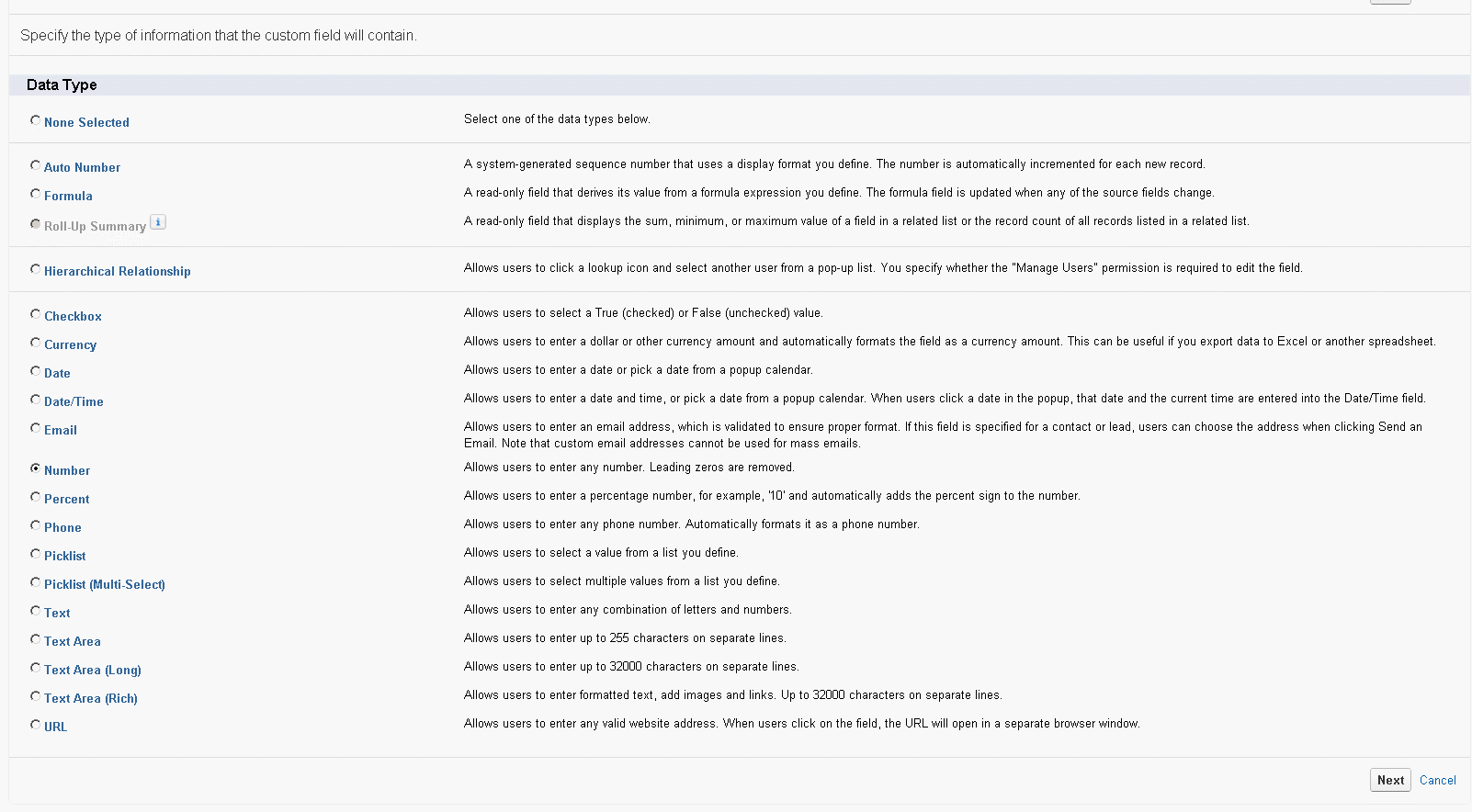Pick the Picklist radio button

[x=35, y=554]
